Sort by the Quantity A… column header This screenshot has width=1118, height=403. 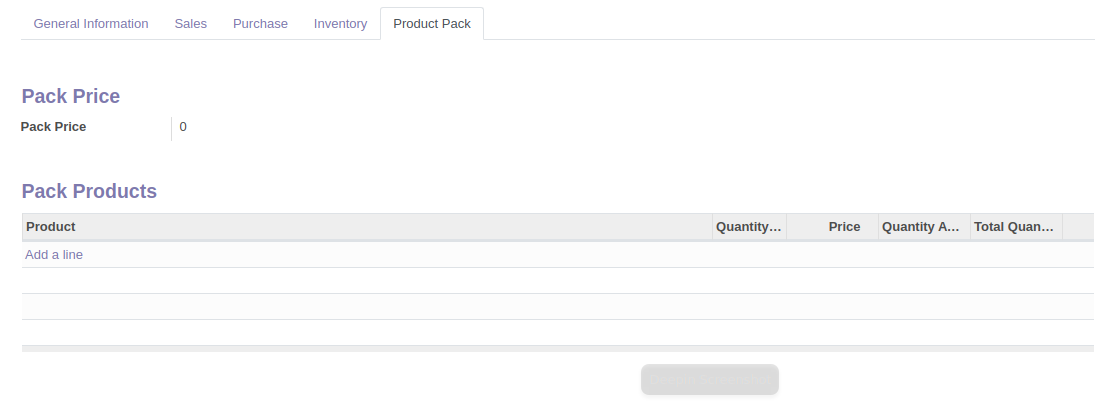924,227
